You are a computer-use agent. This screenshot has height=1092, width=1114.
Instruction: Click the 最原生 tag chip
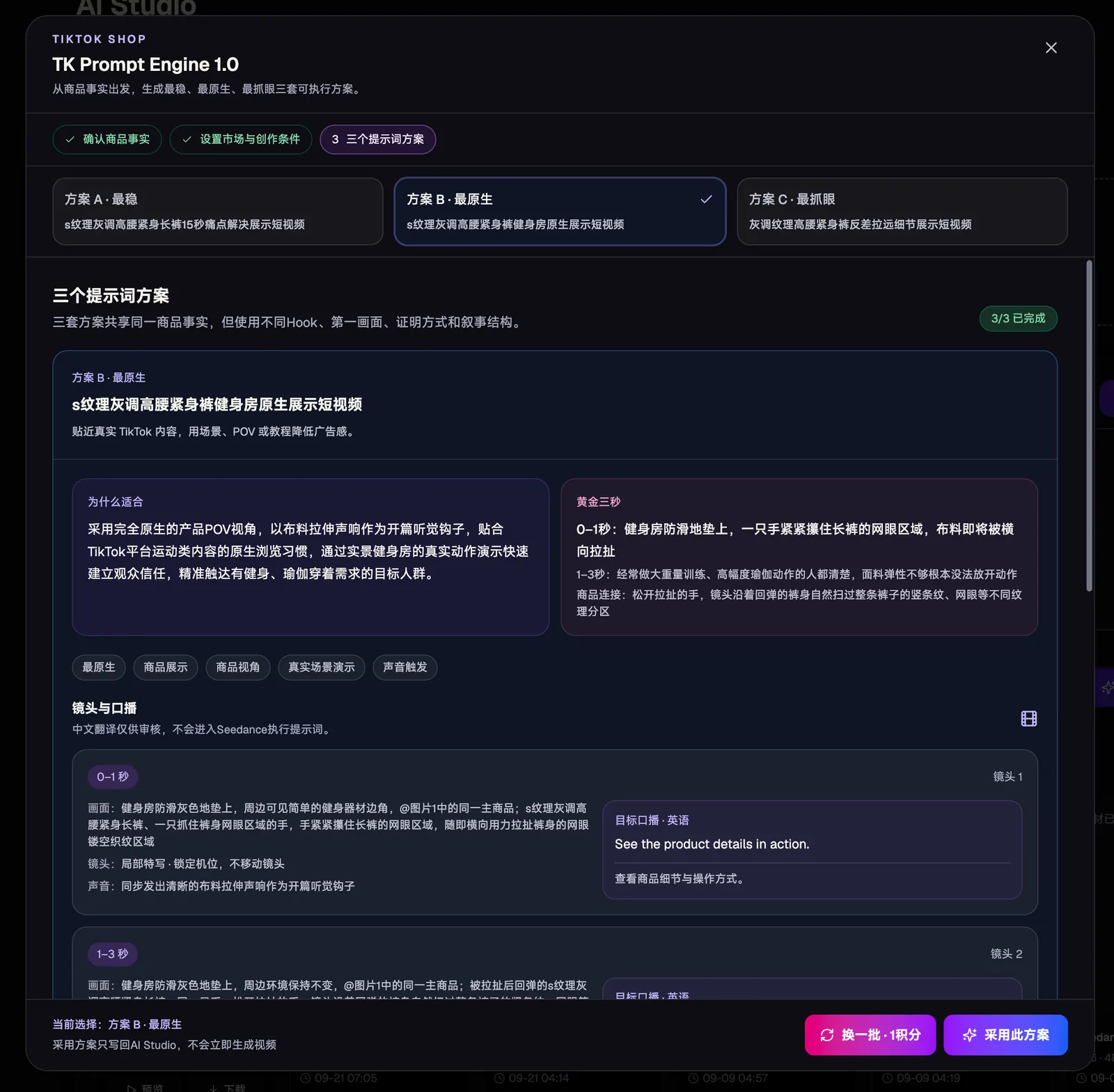pos(99,667)
